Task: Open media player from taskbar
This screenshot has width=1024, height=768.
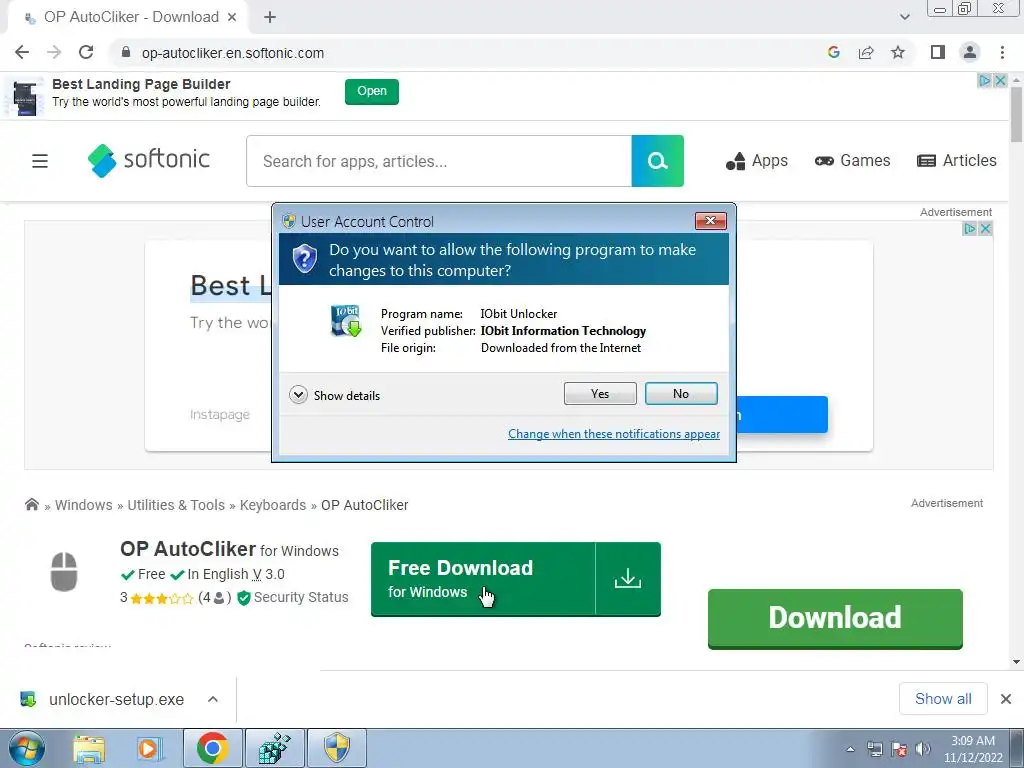Action: tap(150, 748)
